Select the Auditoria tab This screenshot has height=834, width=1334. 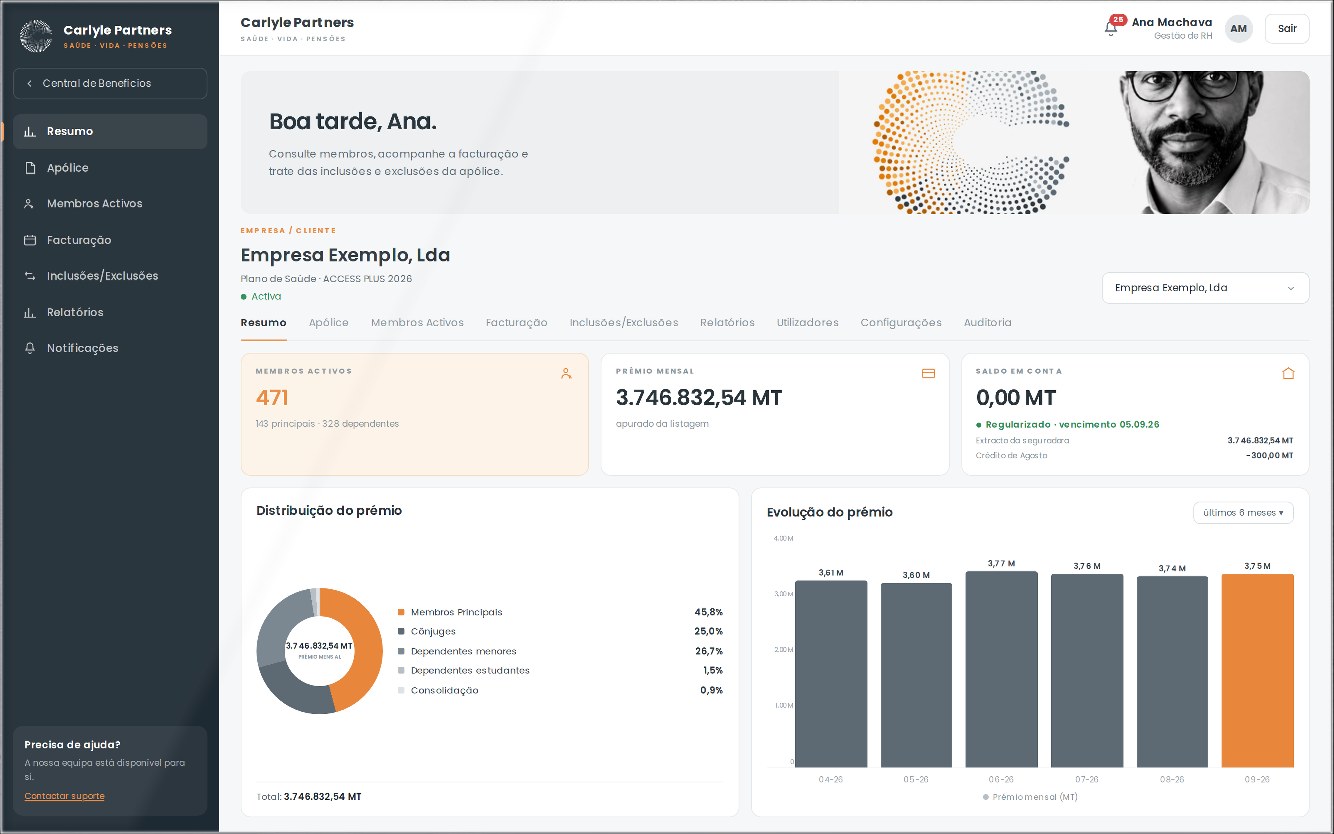tap(988, 323)
